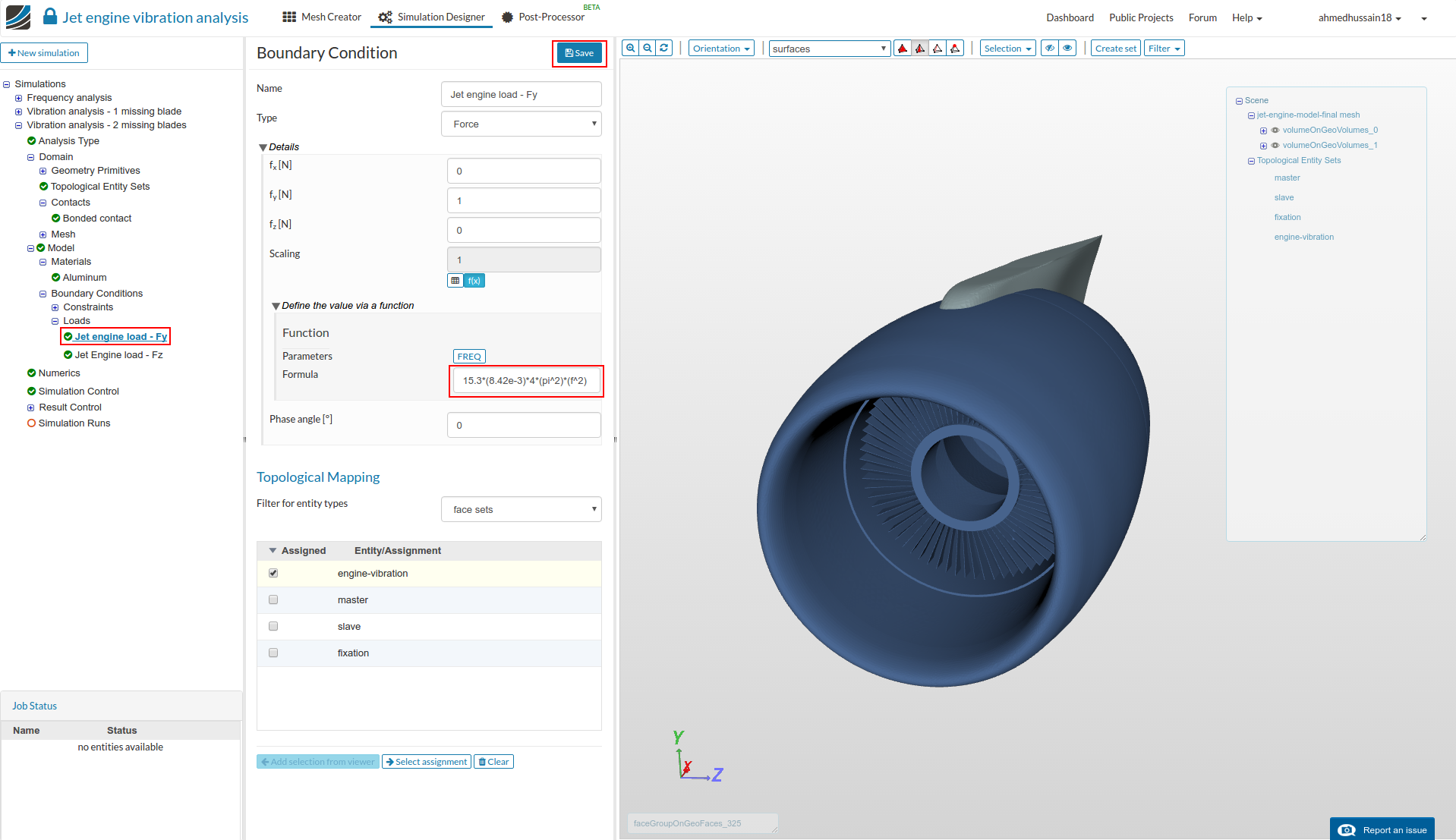Select wireframe render mode icon

tap(938, 49)
